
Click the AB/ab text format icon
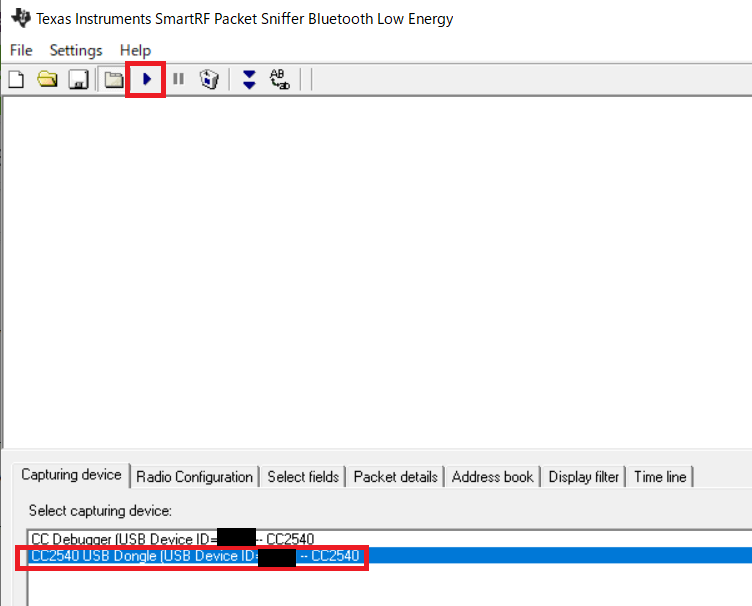[x=280, y=80]
